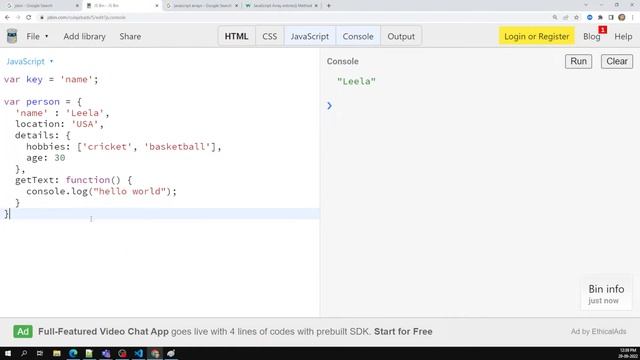Screen dimensions: 640x360
Task: Open the File menu dropdown
Action: 37,36
